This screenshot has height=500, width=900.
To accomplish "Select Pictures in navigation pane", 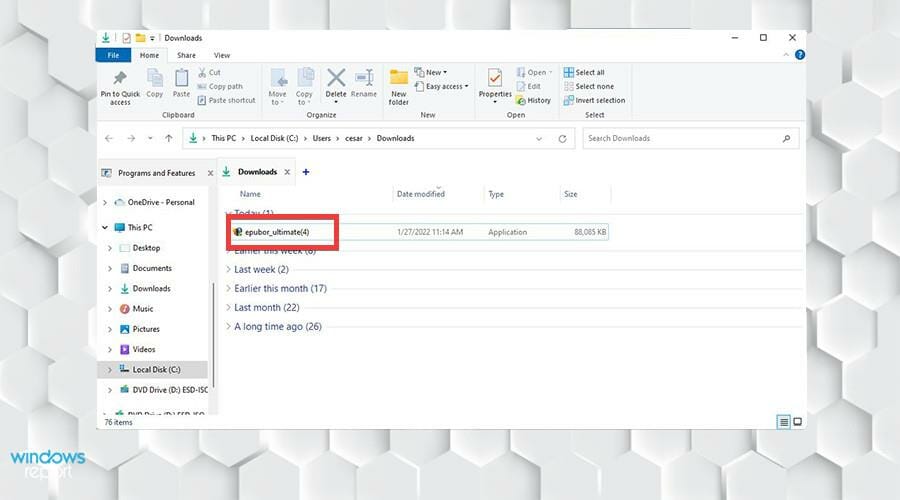I will [146, 329].
